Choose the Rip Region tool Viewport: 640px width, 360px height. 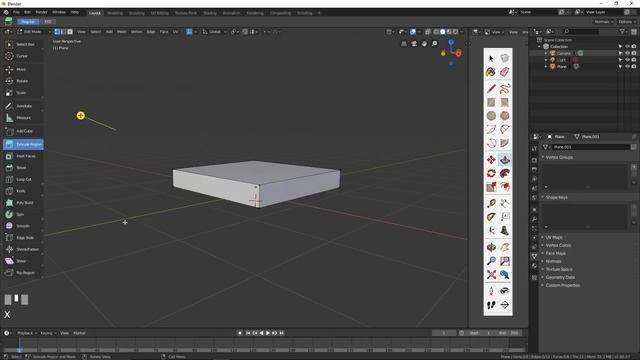pos(23,273)
